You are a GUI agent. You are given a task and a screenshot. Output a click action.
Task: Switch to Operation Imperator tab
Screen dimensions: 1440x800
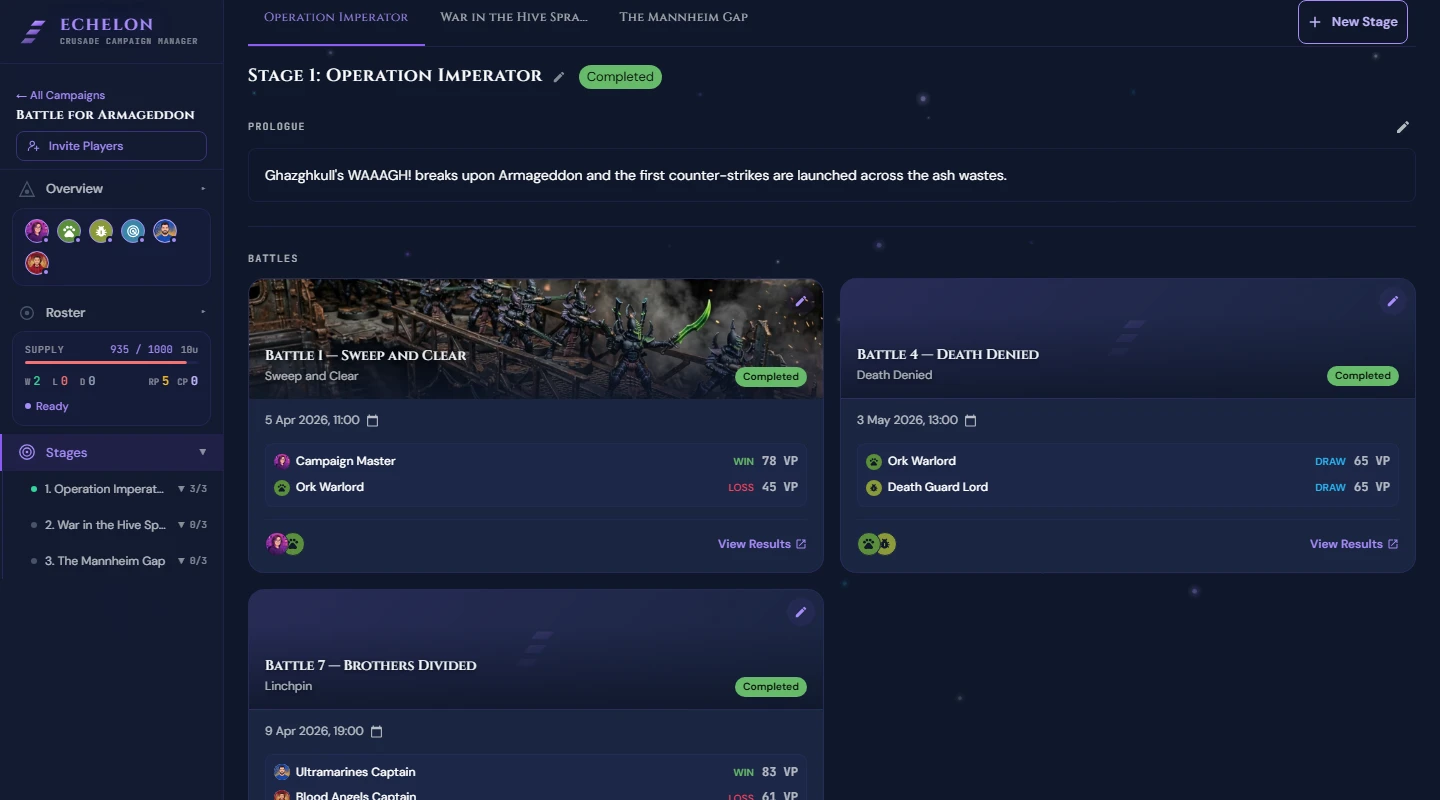[336, 17]
